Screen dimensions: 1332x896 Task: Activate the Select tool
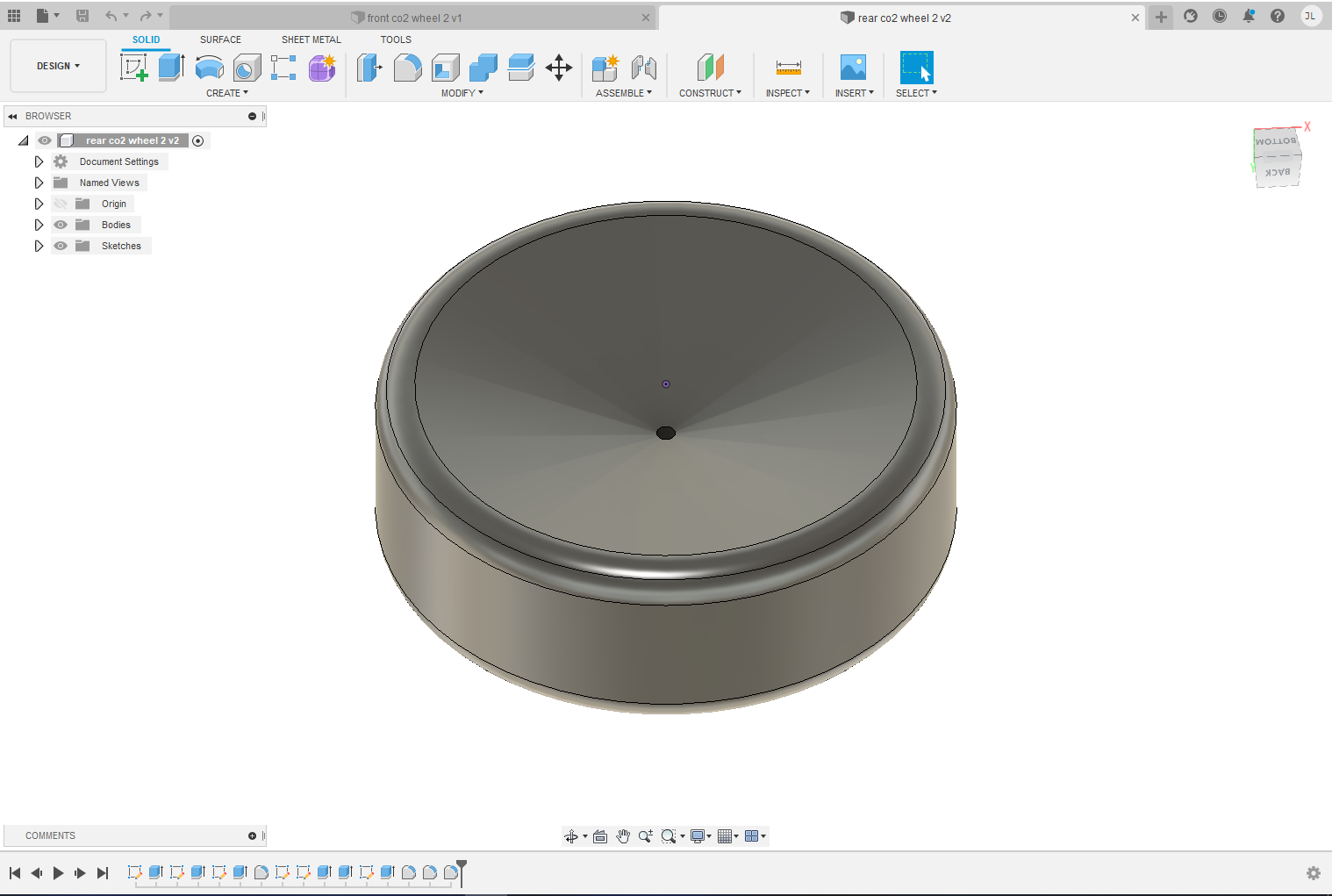917,68
